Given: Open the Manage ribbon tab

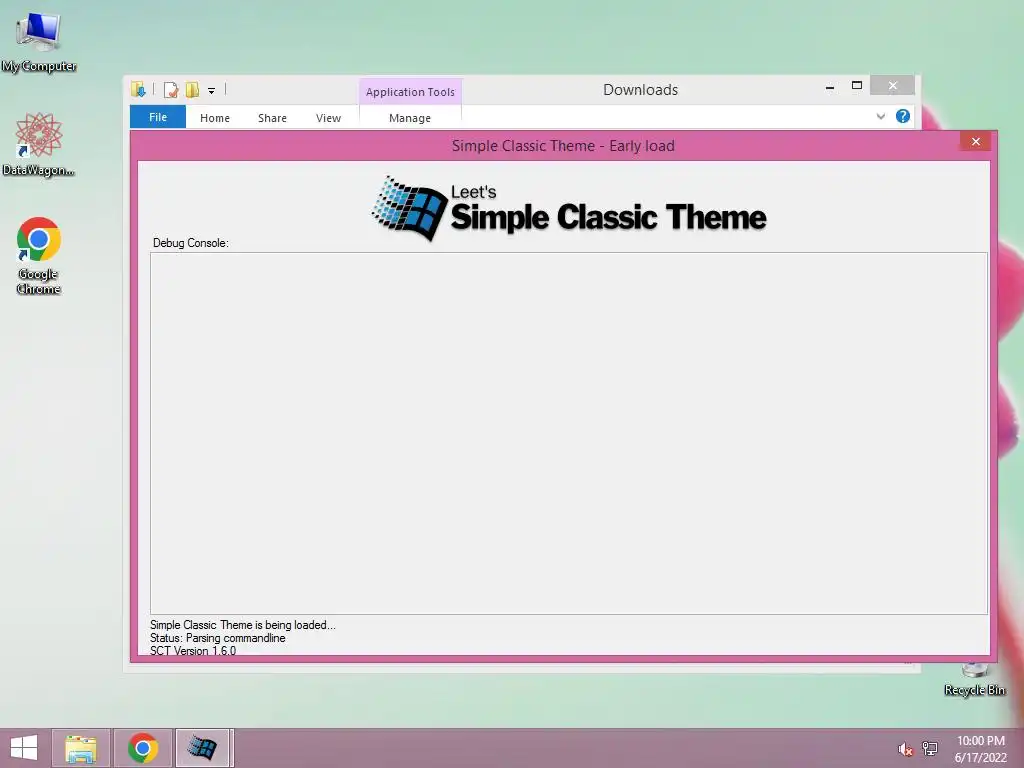Looking at the screenshot, I should coord(410,118).
